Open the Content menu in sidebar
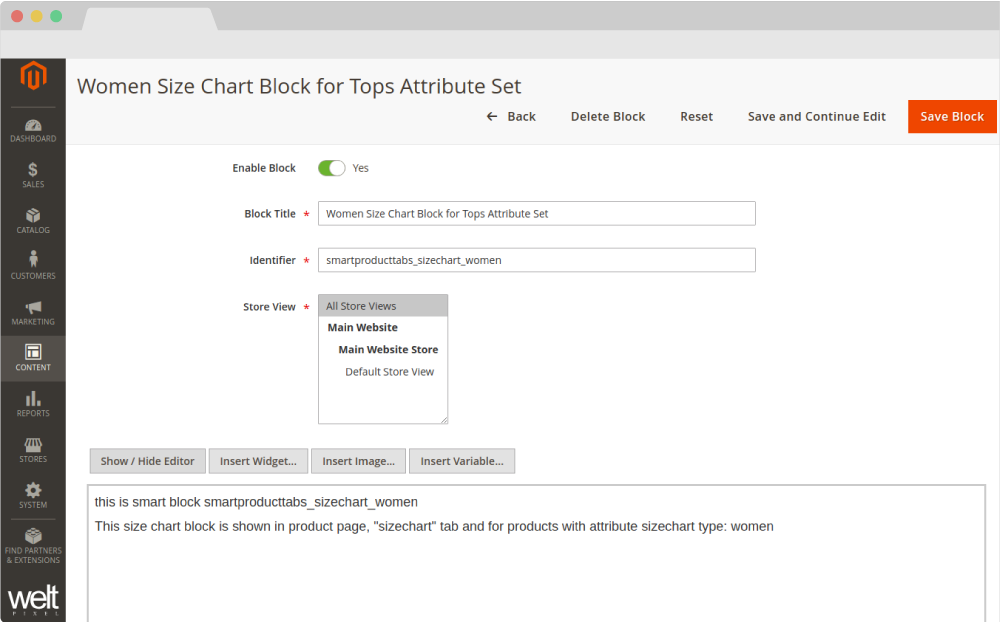The image size is (1000, 622). (x=33, y=358)
